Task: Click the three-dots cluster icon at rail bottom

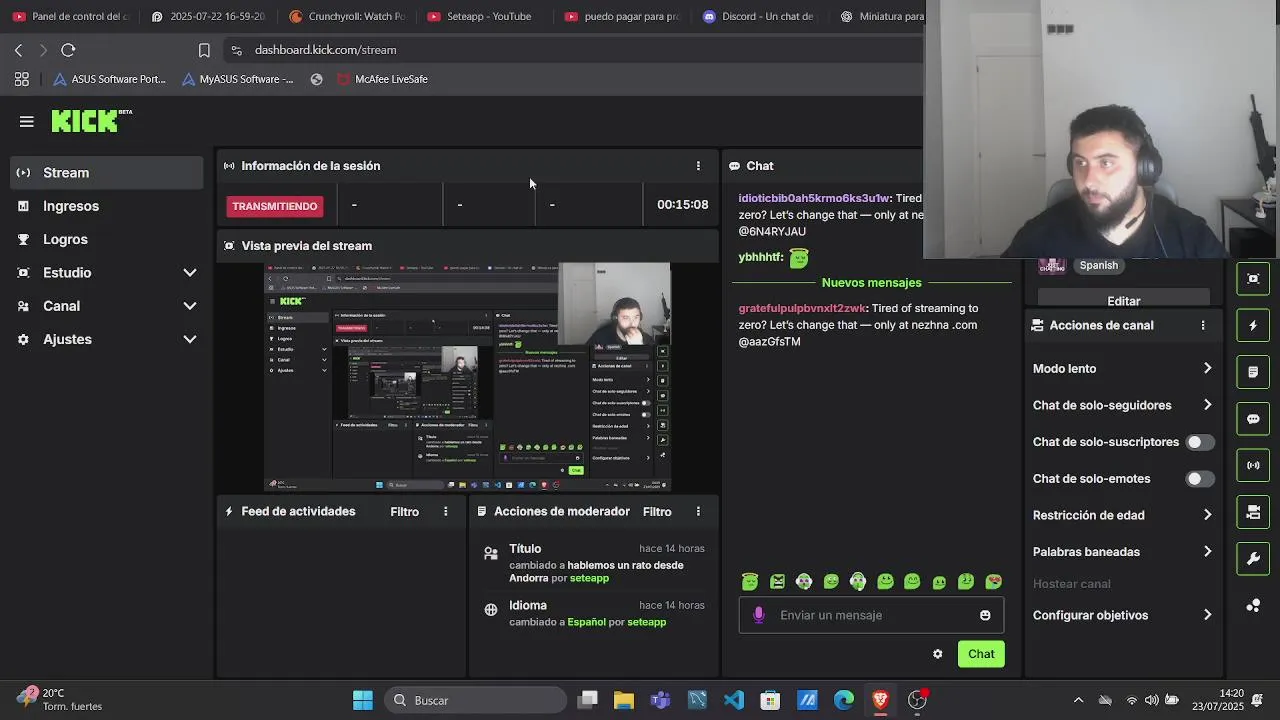Action: pos(1253,605)
